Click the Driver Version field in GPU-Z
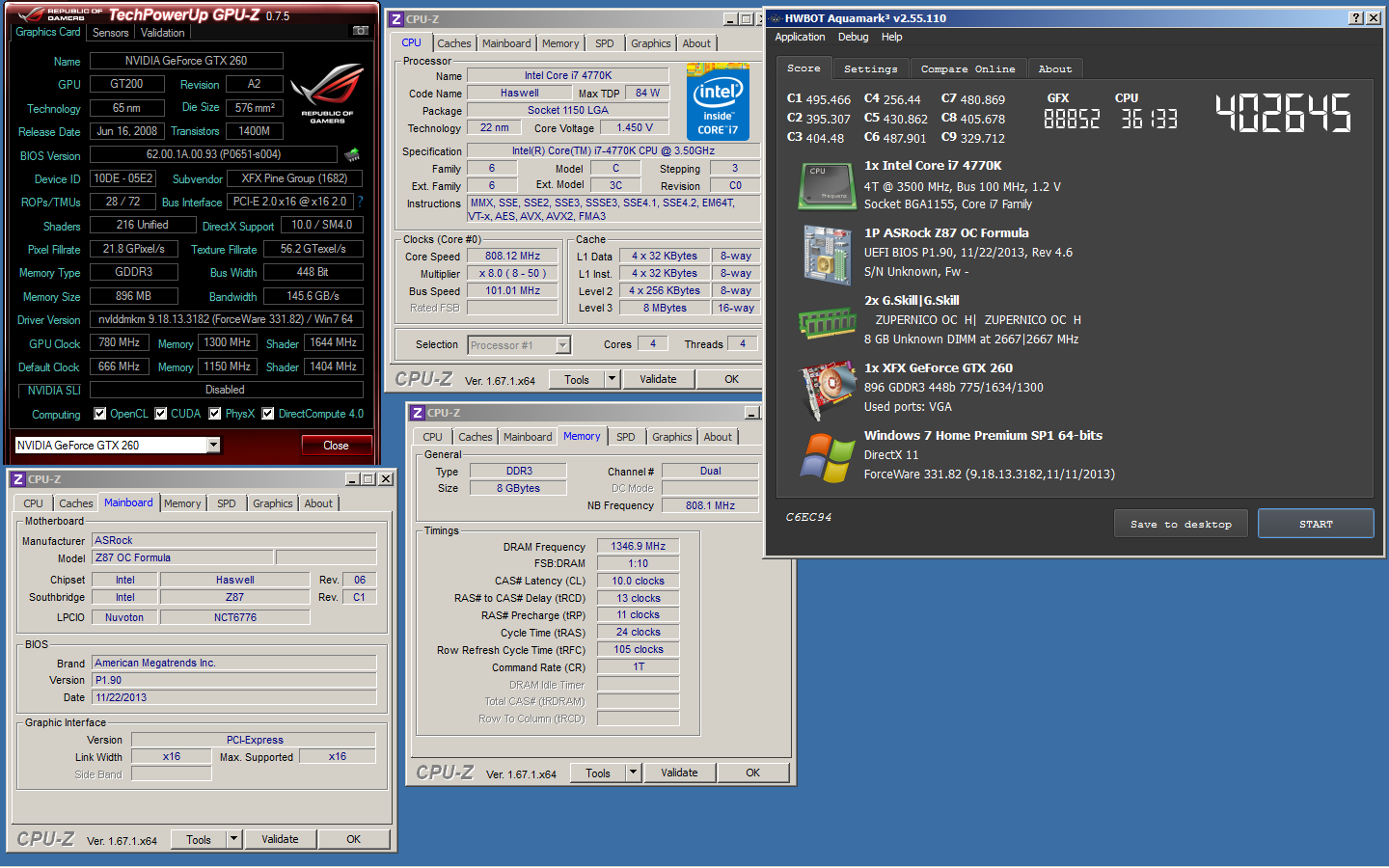The width and height of the screenshot is (1389, 868). pyautogui.click(x=226, y=319)
